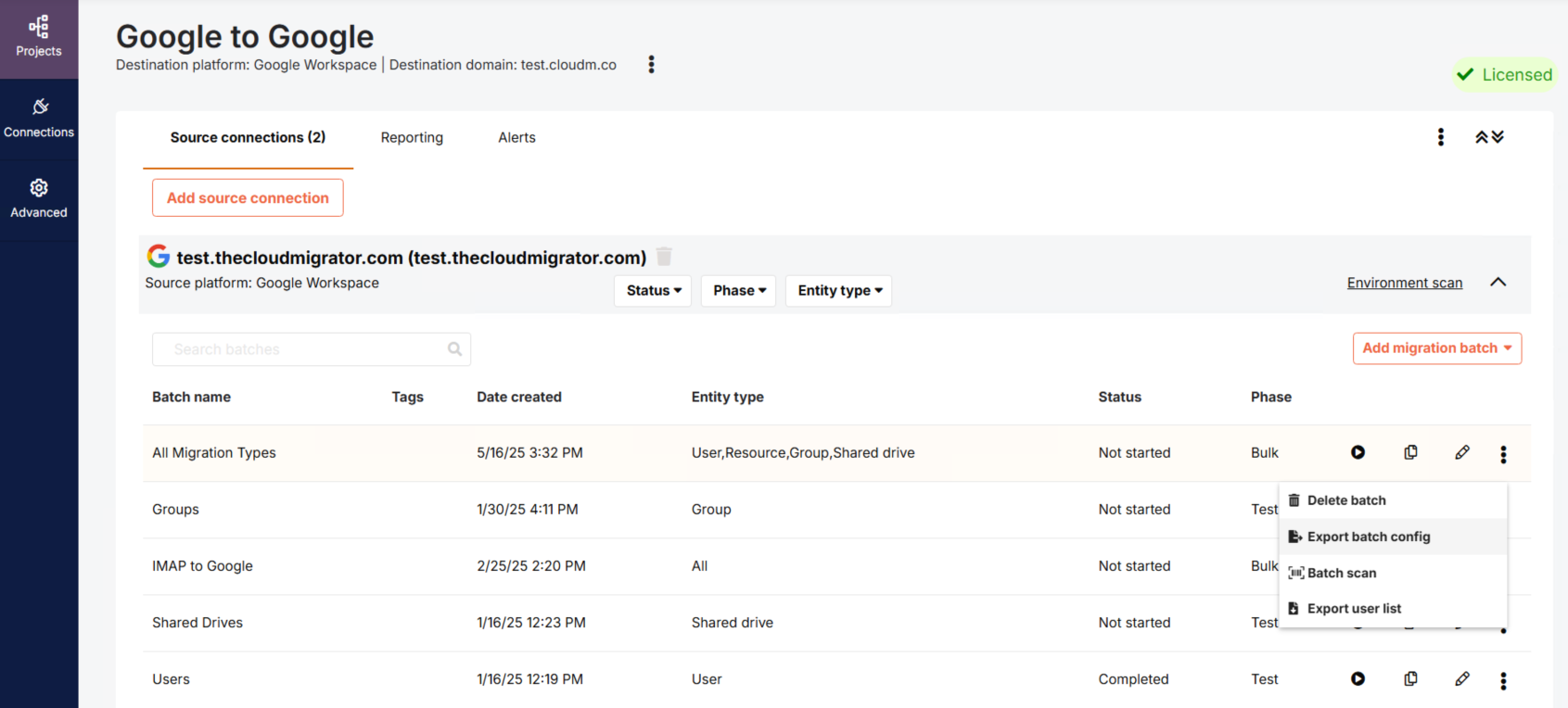1568x708 pixels.
Task: Click the Batch name column header
Action: [191, 397]
